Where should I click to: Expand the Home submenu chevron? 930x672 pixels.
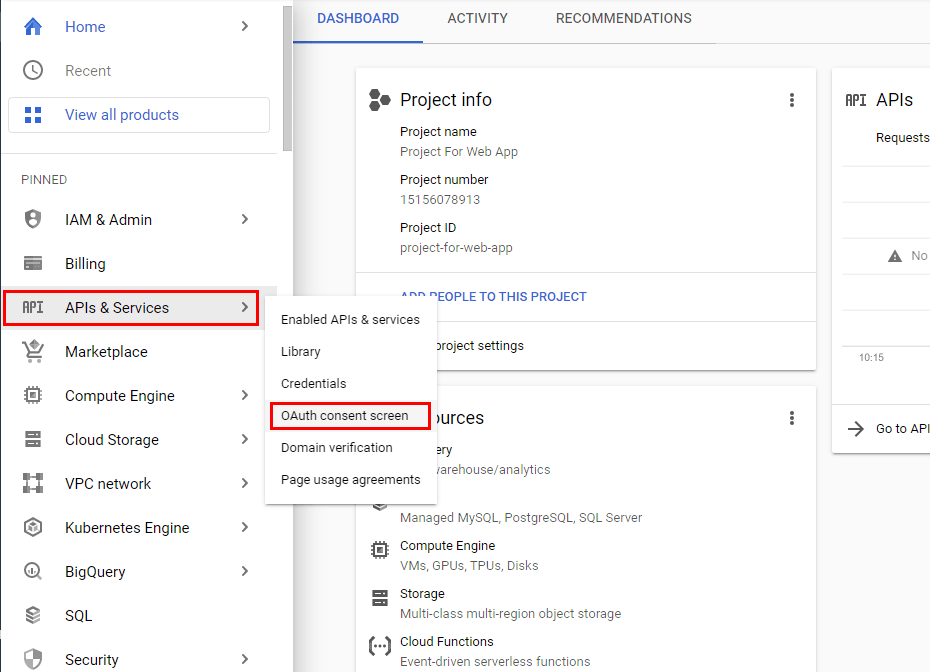(245, 26)
